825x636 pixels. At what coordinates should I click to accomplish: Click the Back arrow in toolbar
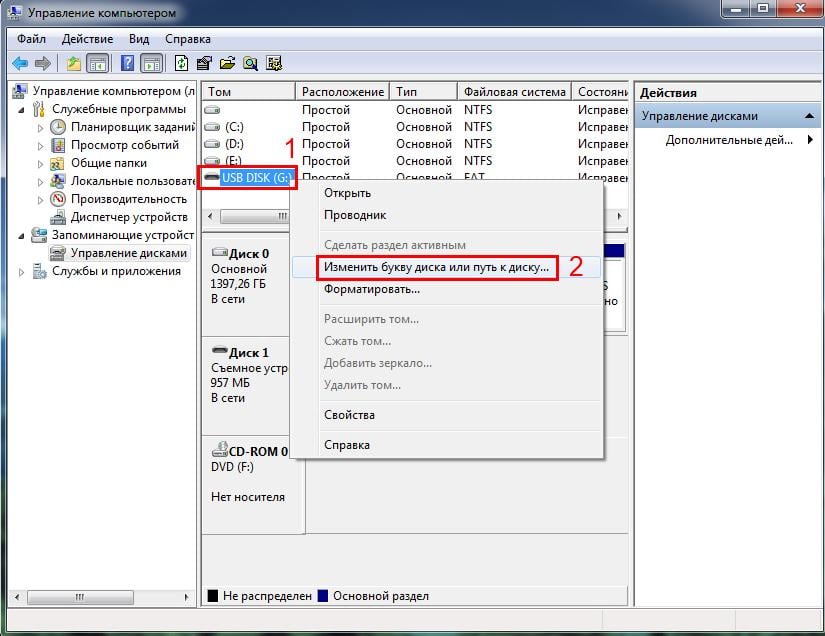19,63
